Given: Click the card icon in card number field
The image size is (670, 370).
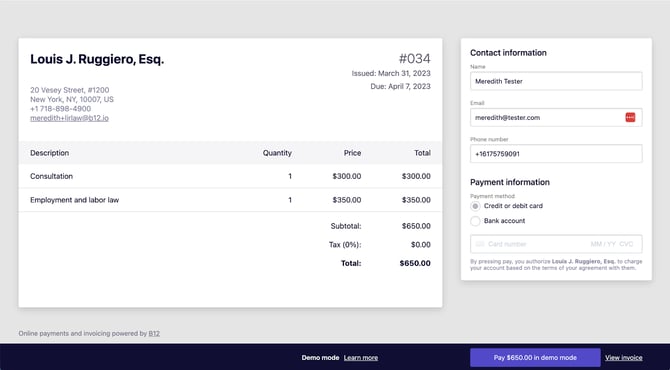Looking at the screenshot, I should pos(480,244).
